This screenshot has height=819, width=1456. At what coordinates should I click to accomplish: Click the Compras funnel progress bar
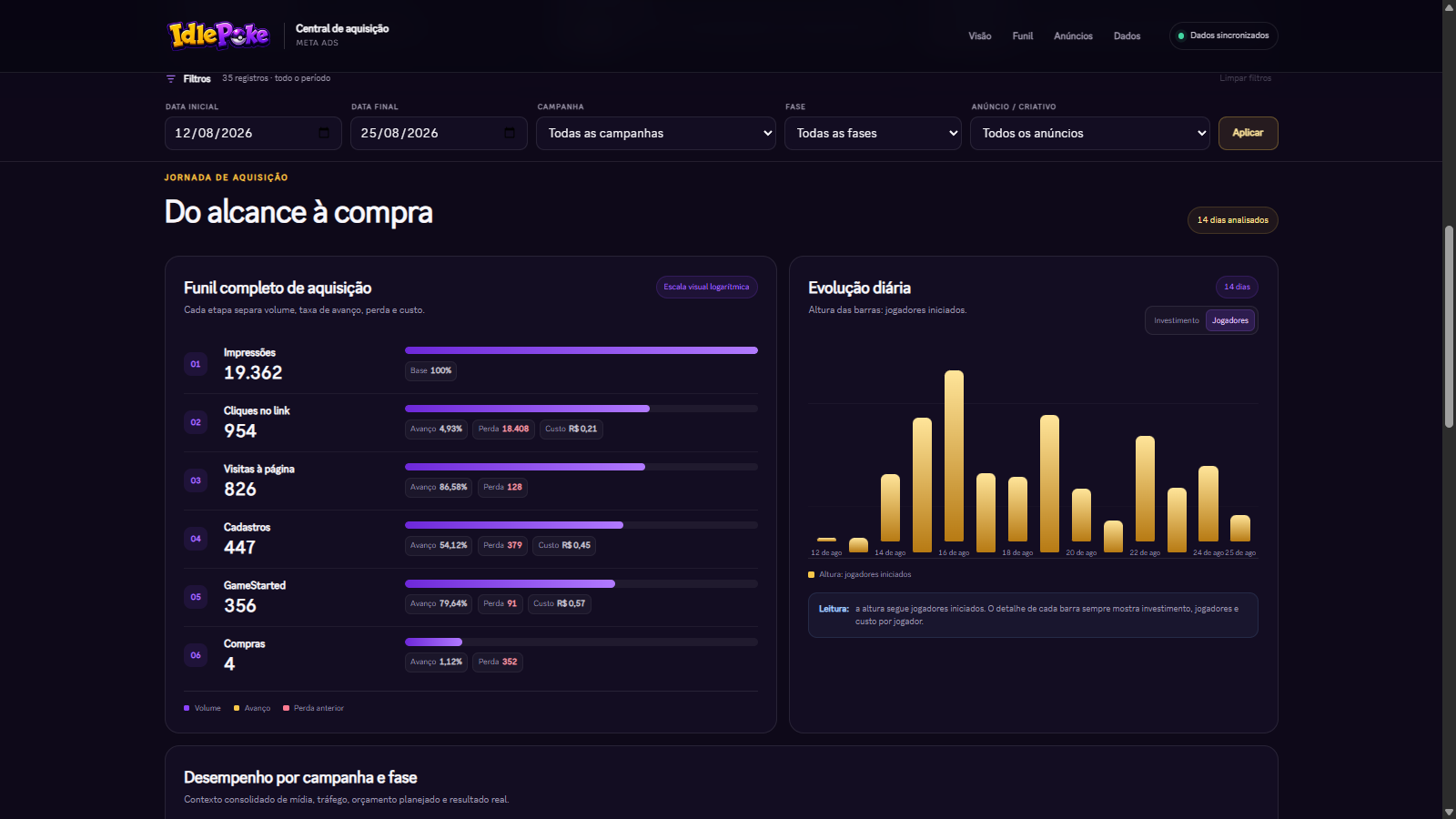581,642
